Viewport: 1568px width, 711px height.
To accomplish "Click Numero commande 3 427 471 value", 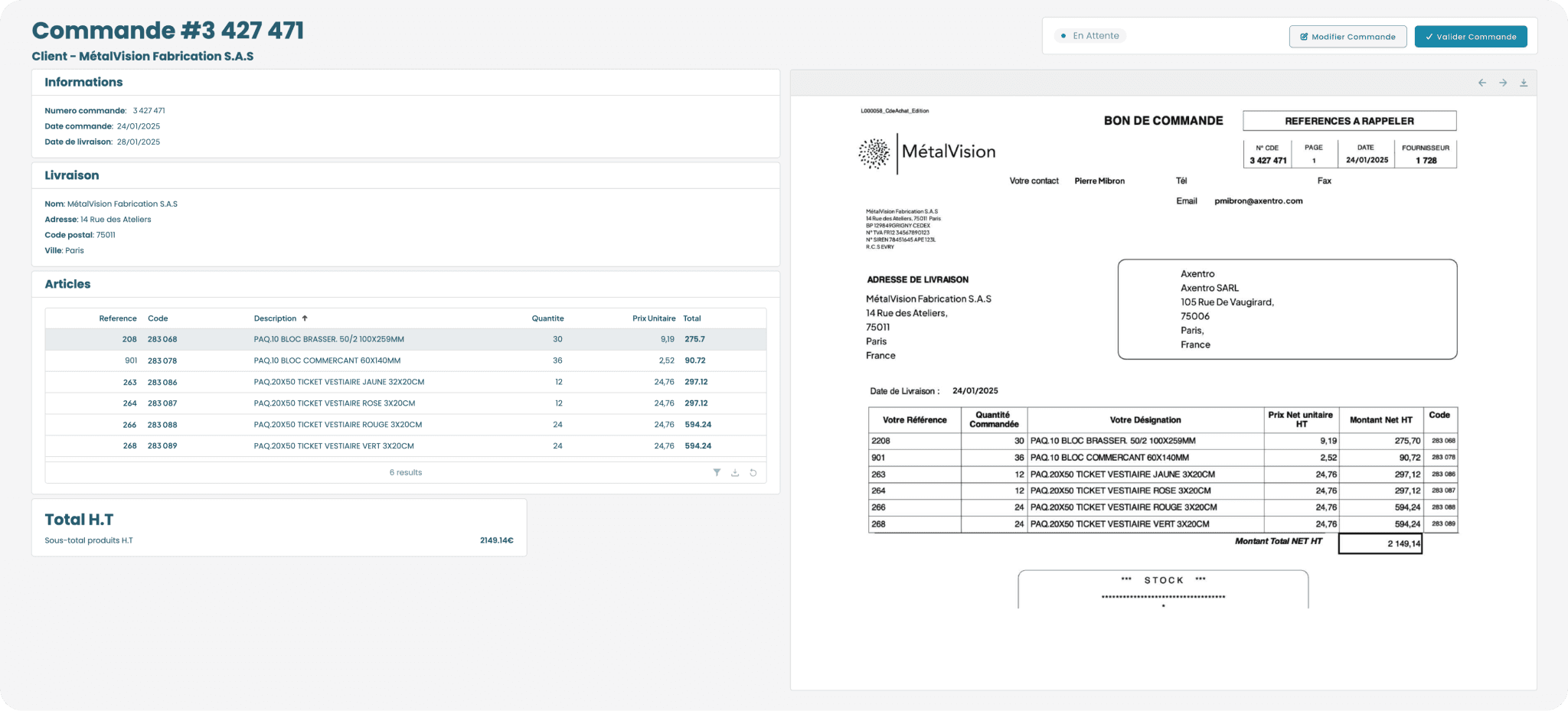I will coord(149,111).
